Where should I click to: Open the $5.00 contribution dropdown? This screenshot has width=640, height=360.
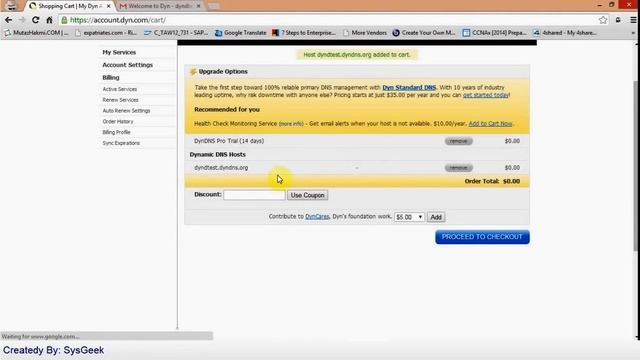pyautogui.click(x=409, y=217)
